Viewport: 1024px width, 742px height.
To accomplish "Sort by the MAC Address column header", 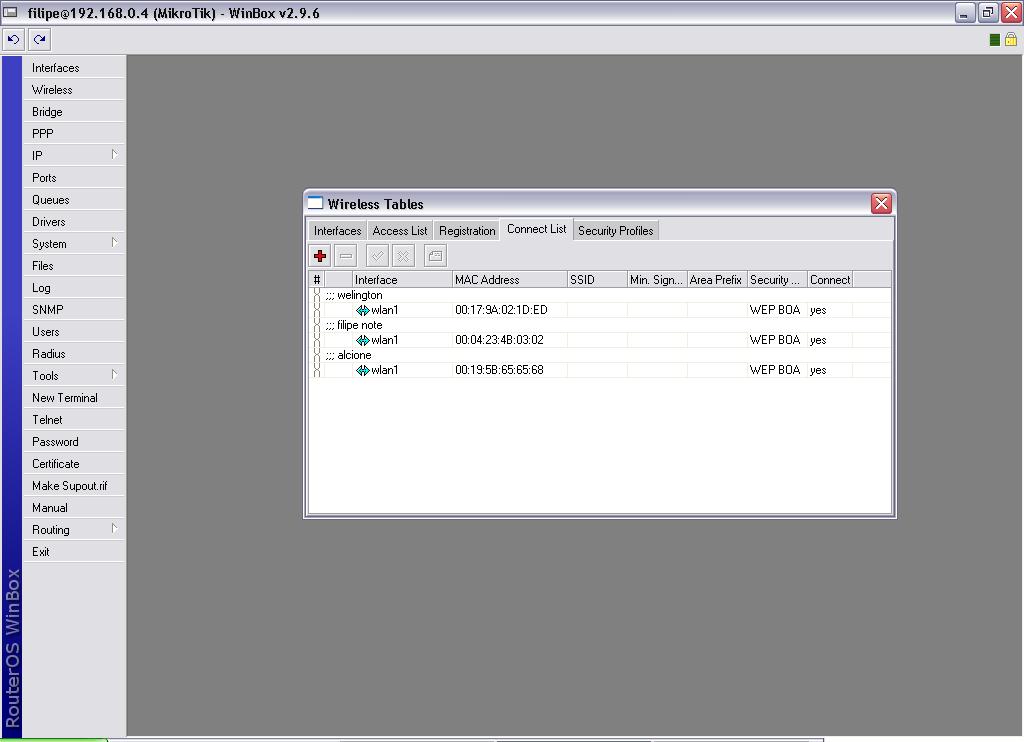I will [x=509, y=280].
